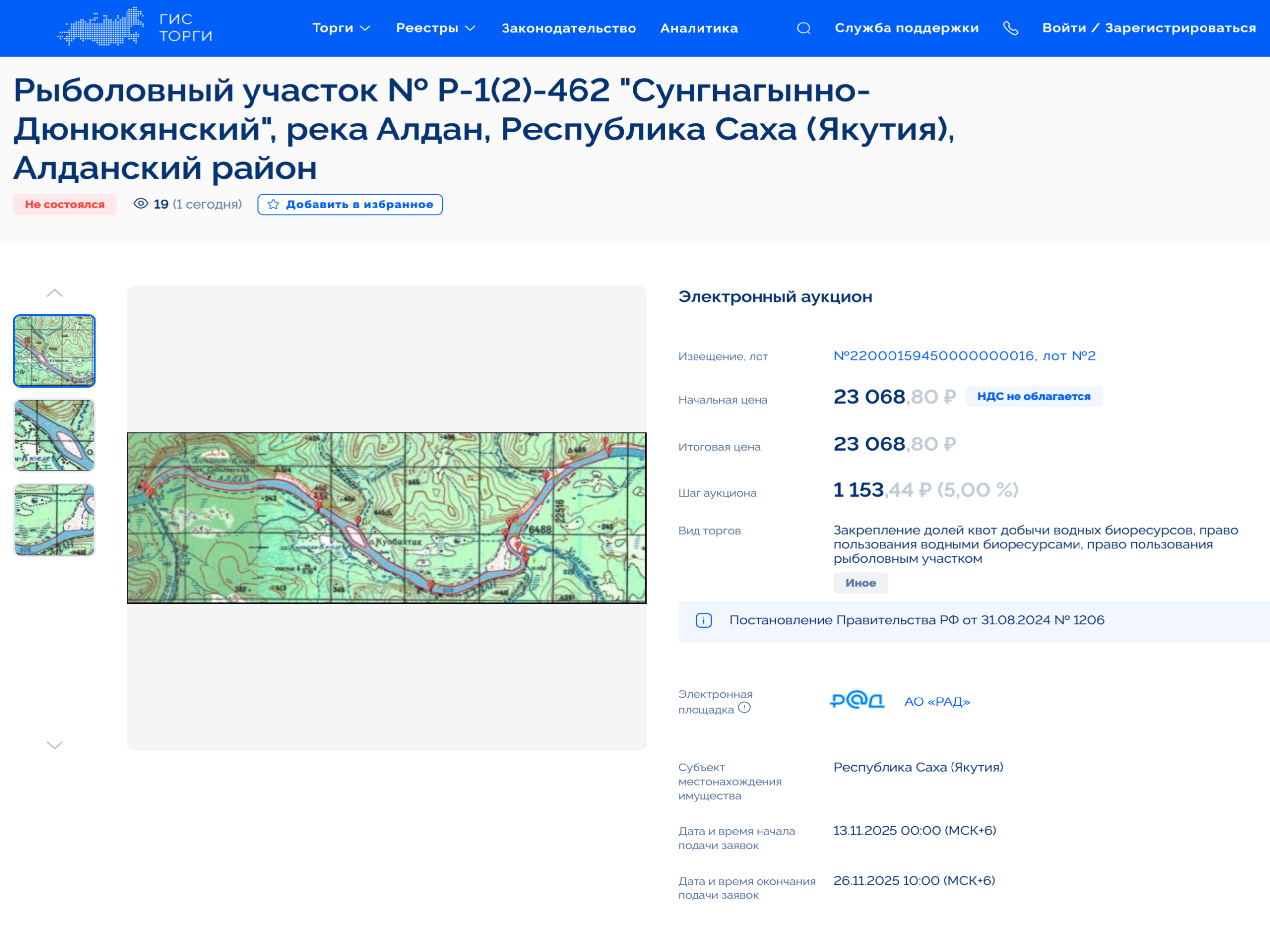The image size is (1270, 952).
Task: Follow the АО «РАД» link
Action: [x=937, y=701]
